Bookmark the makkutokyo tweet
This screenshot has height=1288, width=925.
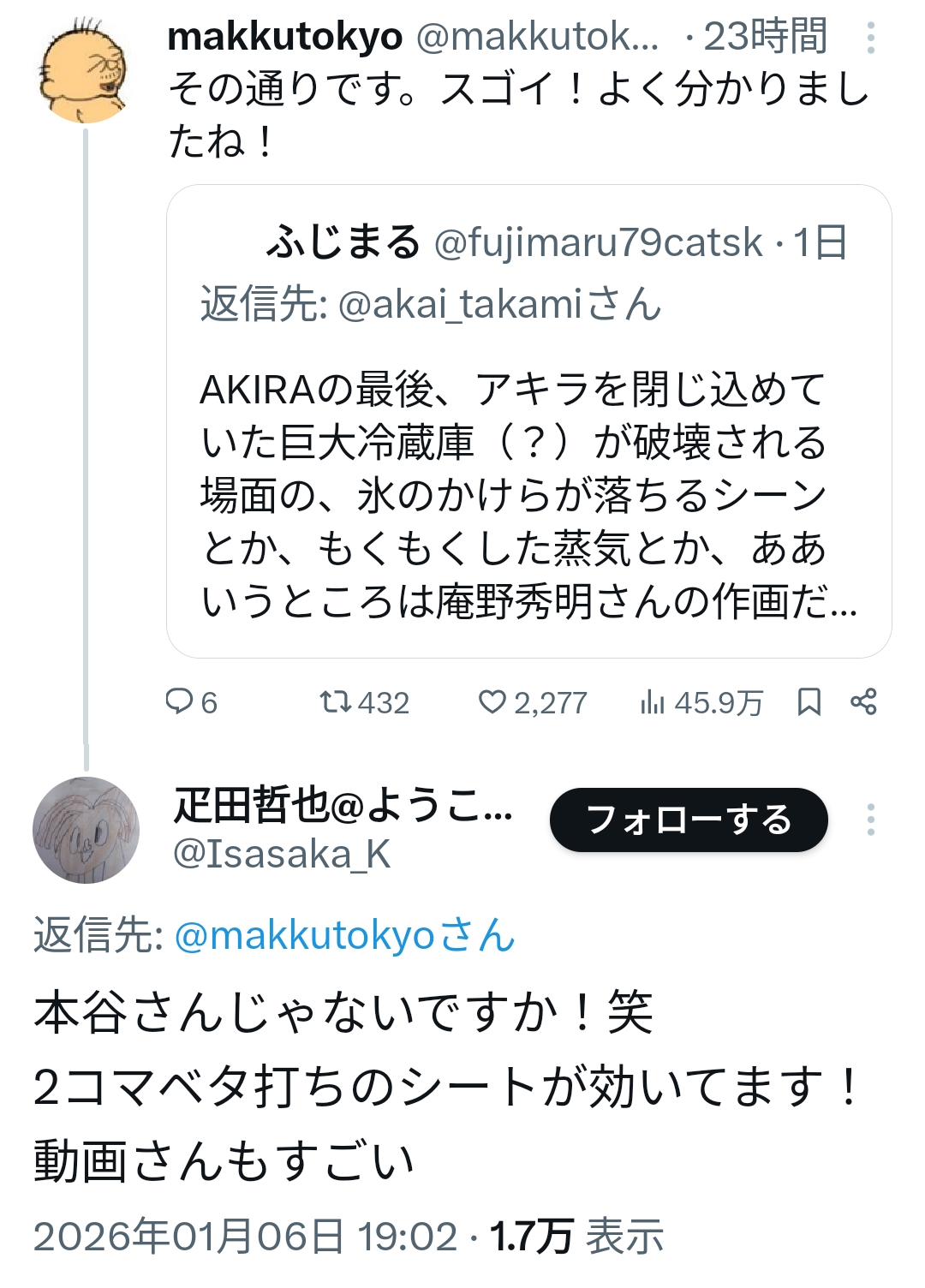point(809,702)
